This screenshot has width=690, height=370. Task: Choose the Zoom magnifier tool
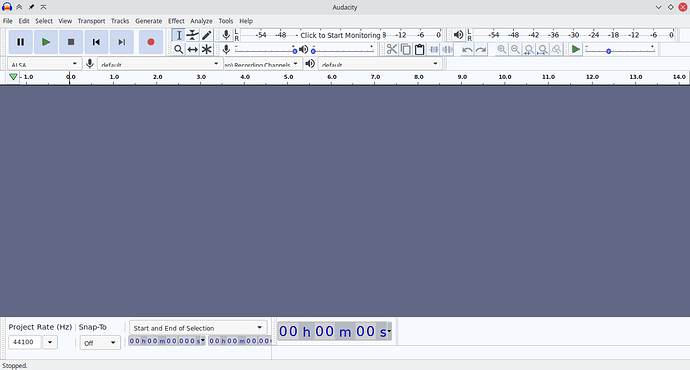coord(178,49)
